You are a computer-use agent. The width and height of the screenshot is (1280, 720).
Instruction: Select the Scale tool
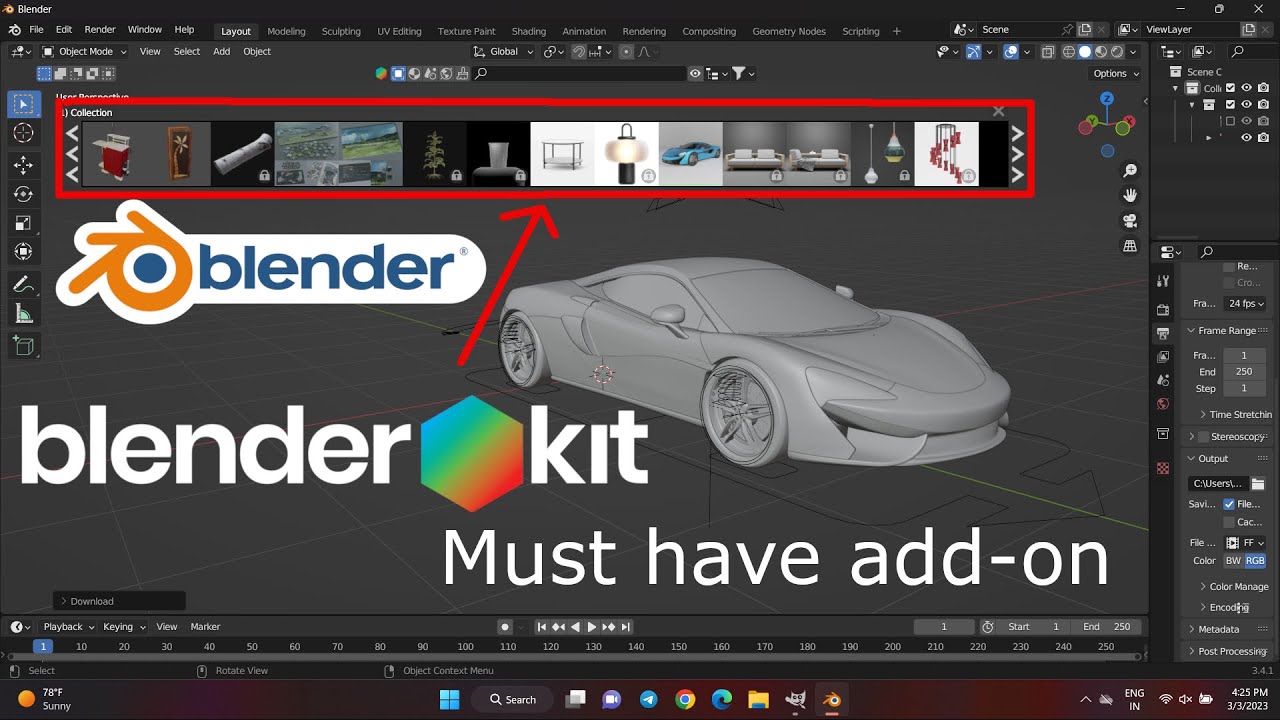click(x=22, y=222)
